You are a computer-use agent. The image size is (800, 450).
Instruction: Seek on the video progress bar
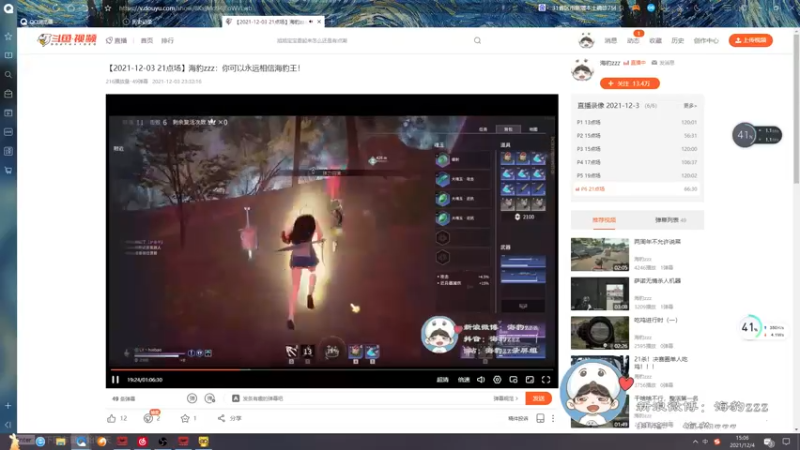pyautogui.click(x=332, y=369)
